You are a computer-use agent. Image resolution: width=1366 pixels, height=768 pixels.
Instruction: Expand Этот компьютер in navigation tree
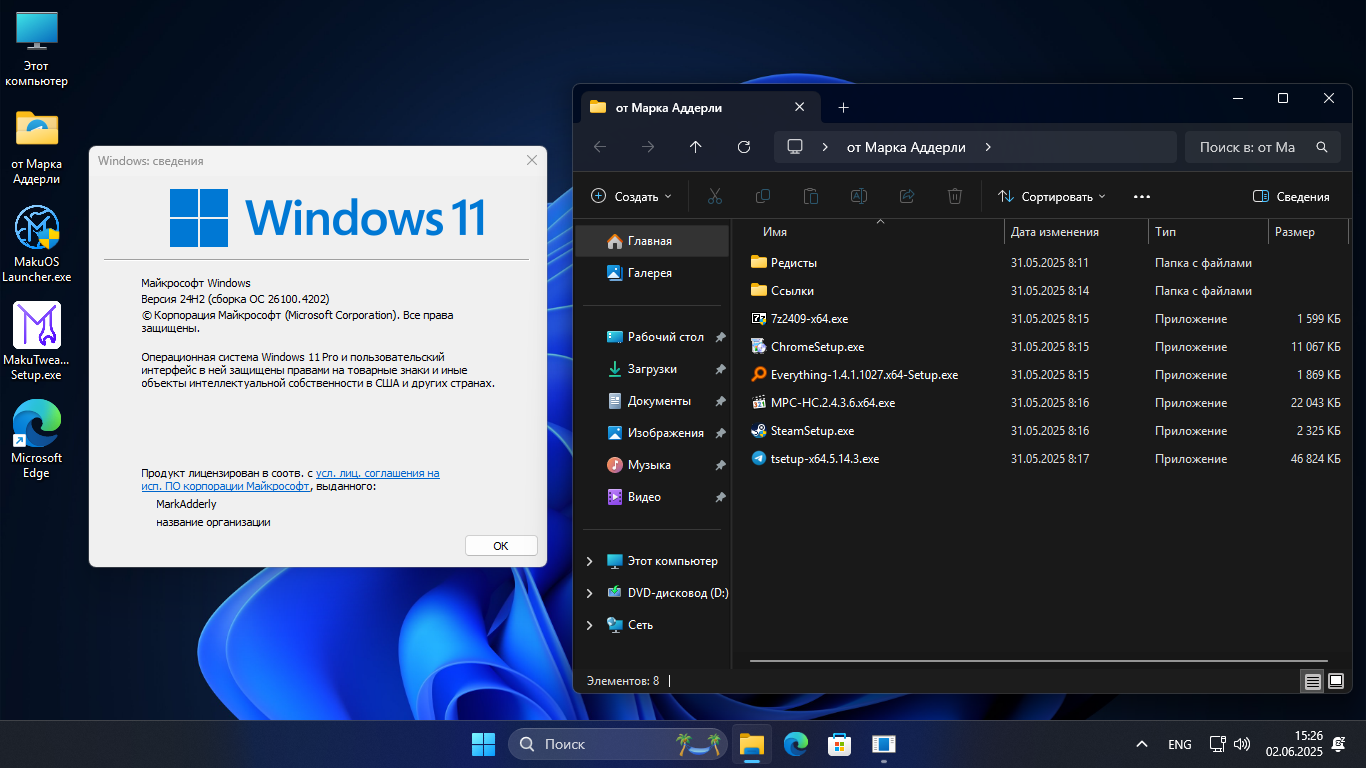pyautogui.click(x=589, y=561)
